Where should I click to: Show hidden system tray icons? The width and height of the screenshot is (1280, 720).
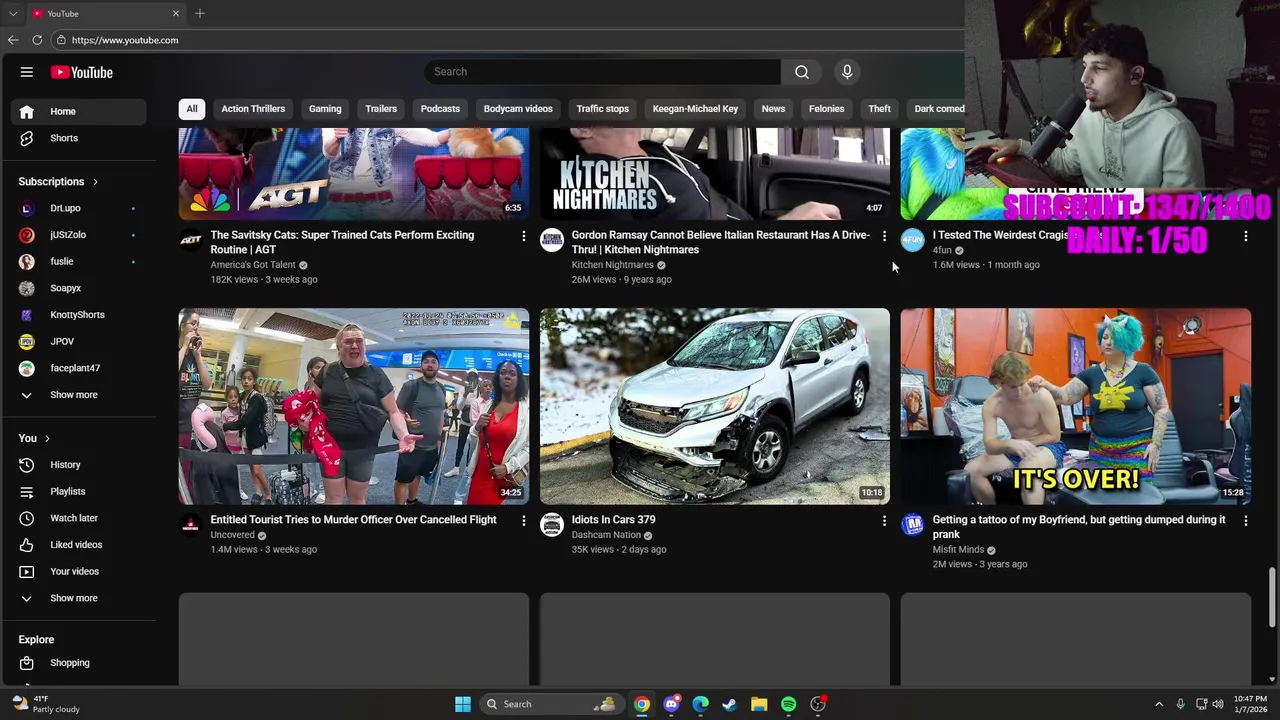point(1159,704)
